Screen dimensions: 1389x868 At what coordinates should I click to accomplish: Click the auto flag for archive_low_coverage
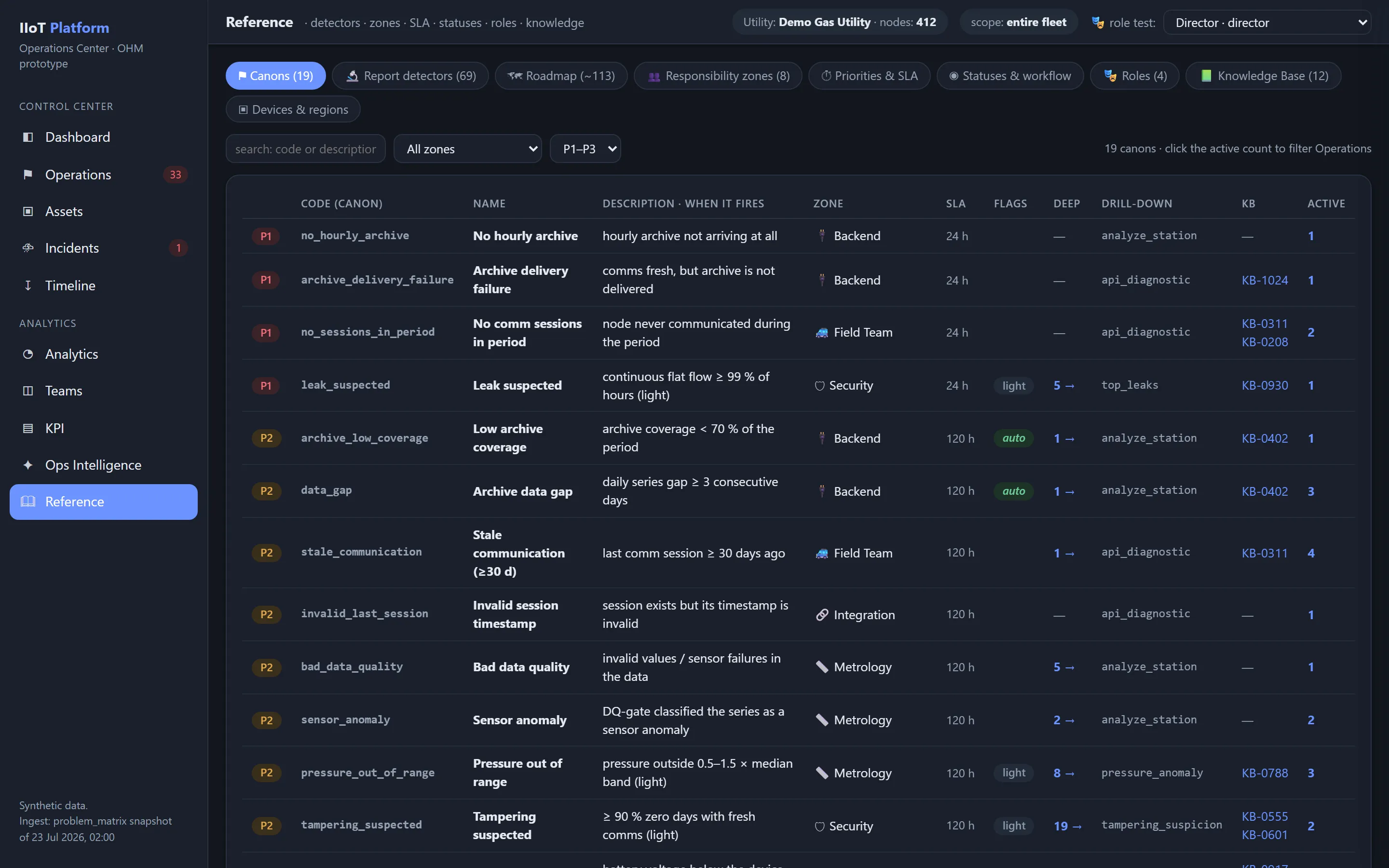(1014, 439)
